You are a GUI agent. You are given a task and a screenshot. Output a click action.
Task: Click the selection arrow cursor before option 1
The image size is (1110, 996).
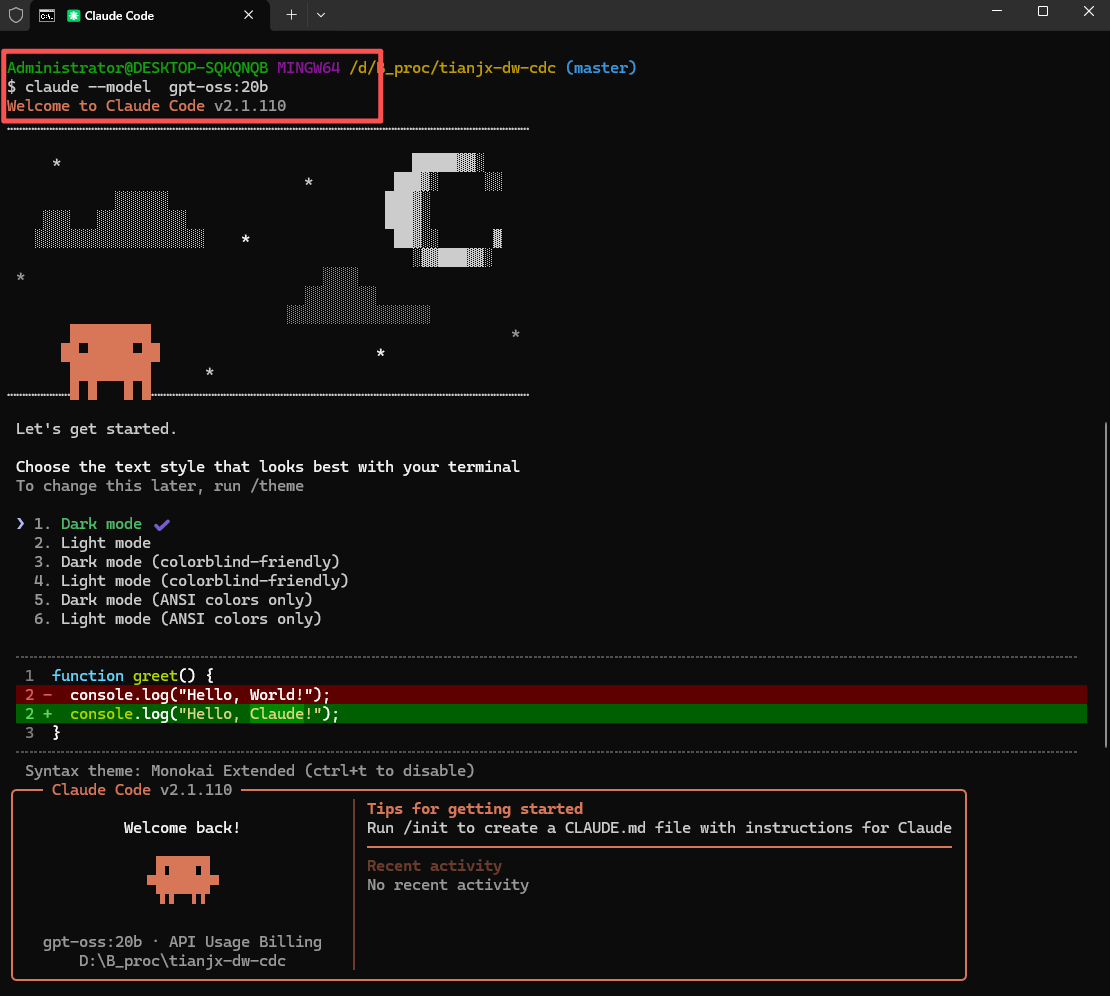[x=21, y=524]
